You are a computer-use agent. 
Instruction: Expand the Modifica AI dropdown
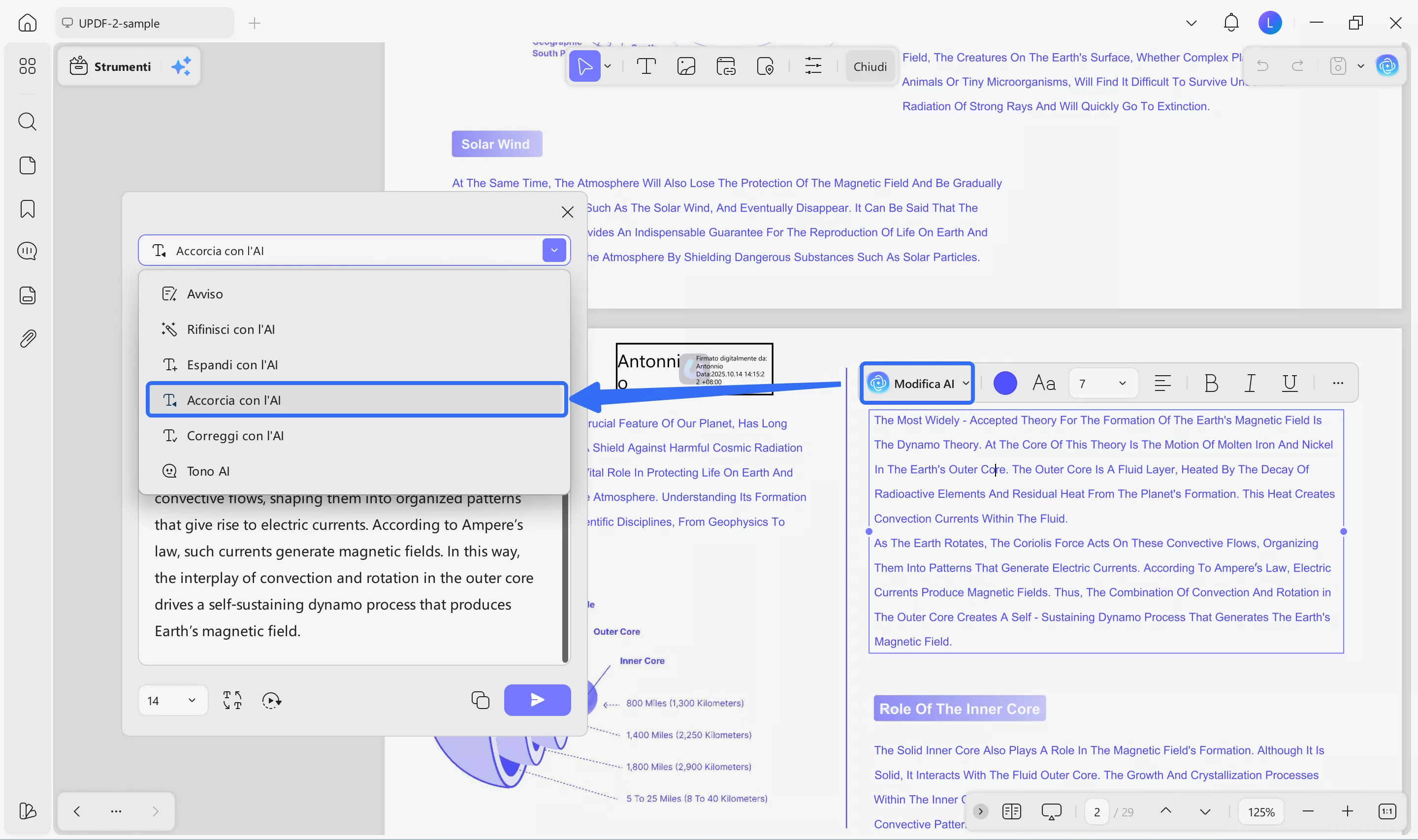point(966,383)
